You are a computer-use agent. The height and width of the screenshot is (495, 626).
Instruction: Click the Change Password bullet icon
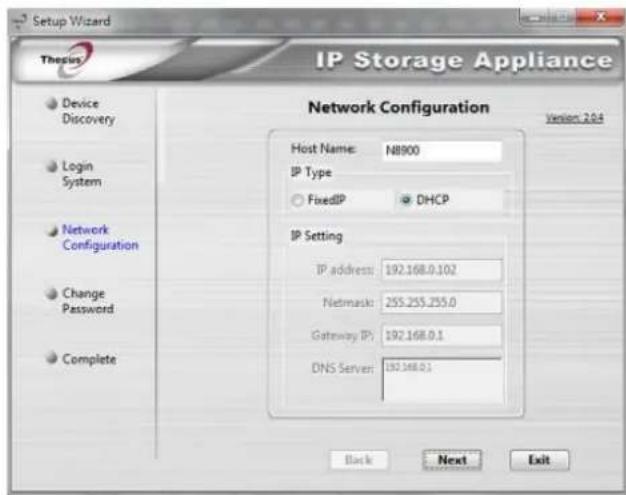(52, 294)
